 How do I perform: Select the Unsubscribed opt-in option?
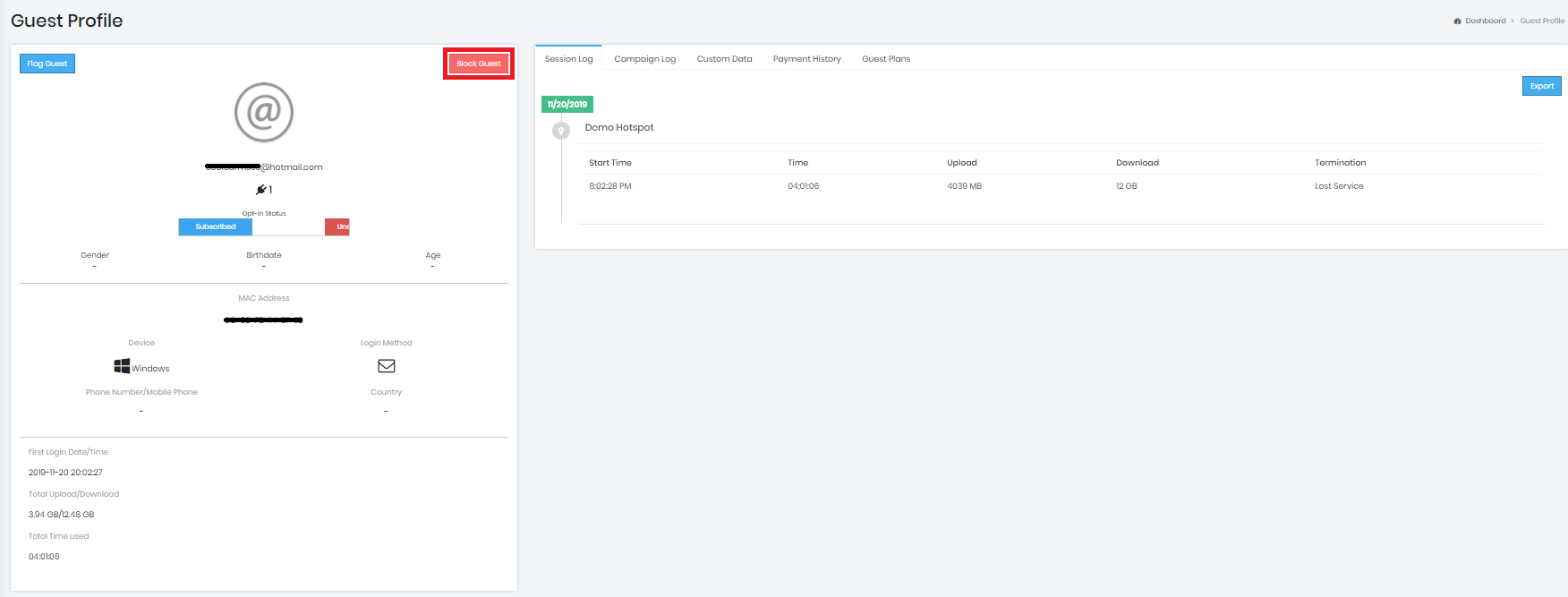[x=337, y=226]
